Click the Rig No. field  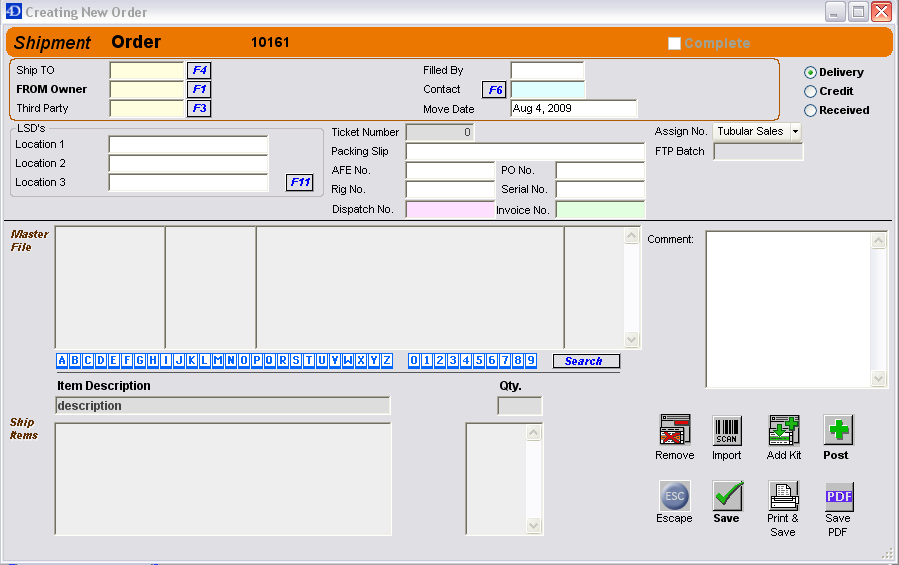click(450, 189)
